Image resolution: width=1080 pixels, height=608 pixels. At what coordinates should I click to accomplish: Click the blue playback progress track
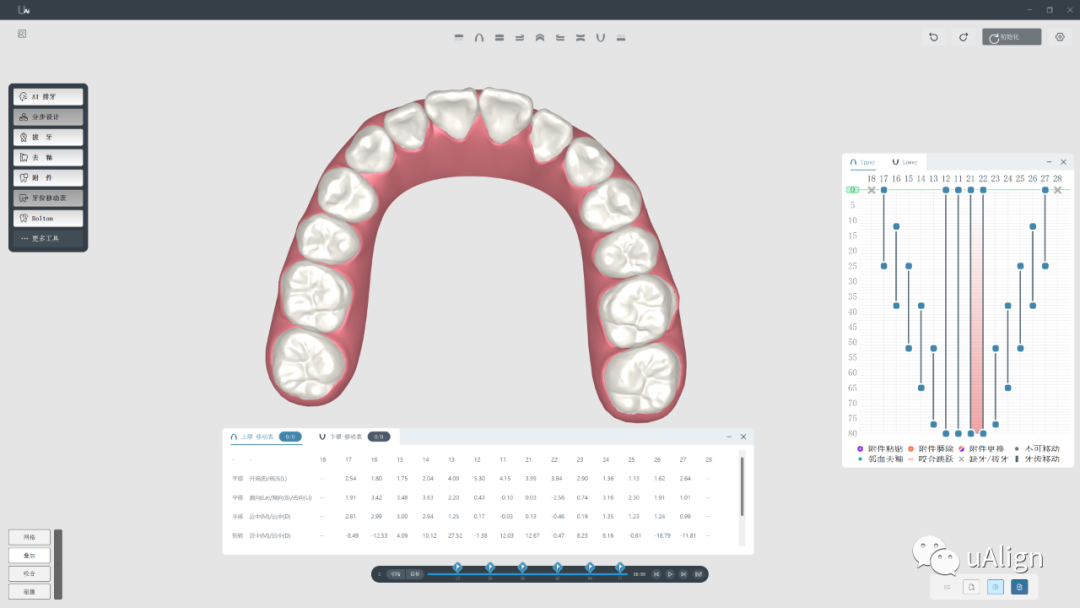[x=527, y=574]
